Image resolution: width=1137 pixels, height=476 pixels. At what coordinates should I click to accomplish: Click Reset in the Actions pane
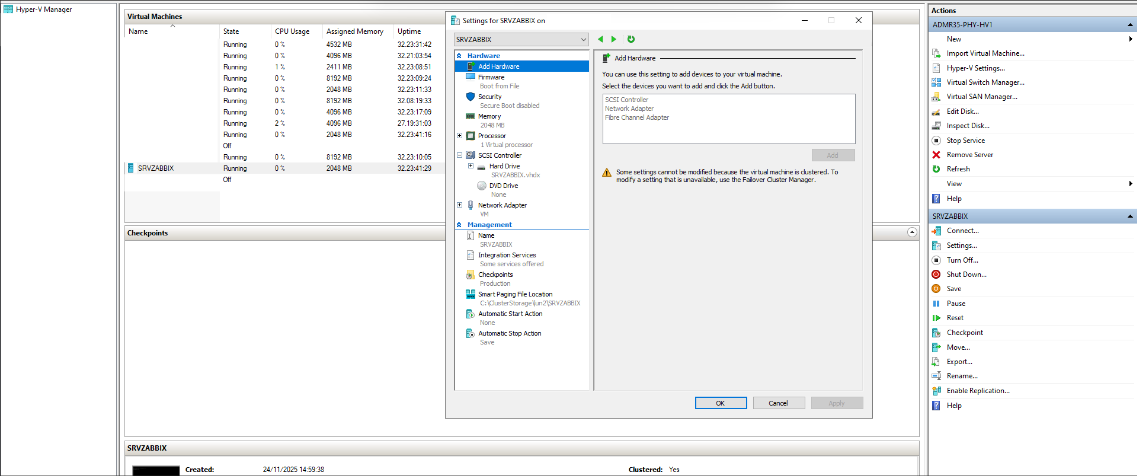tap(954, 318)
